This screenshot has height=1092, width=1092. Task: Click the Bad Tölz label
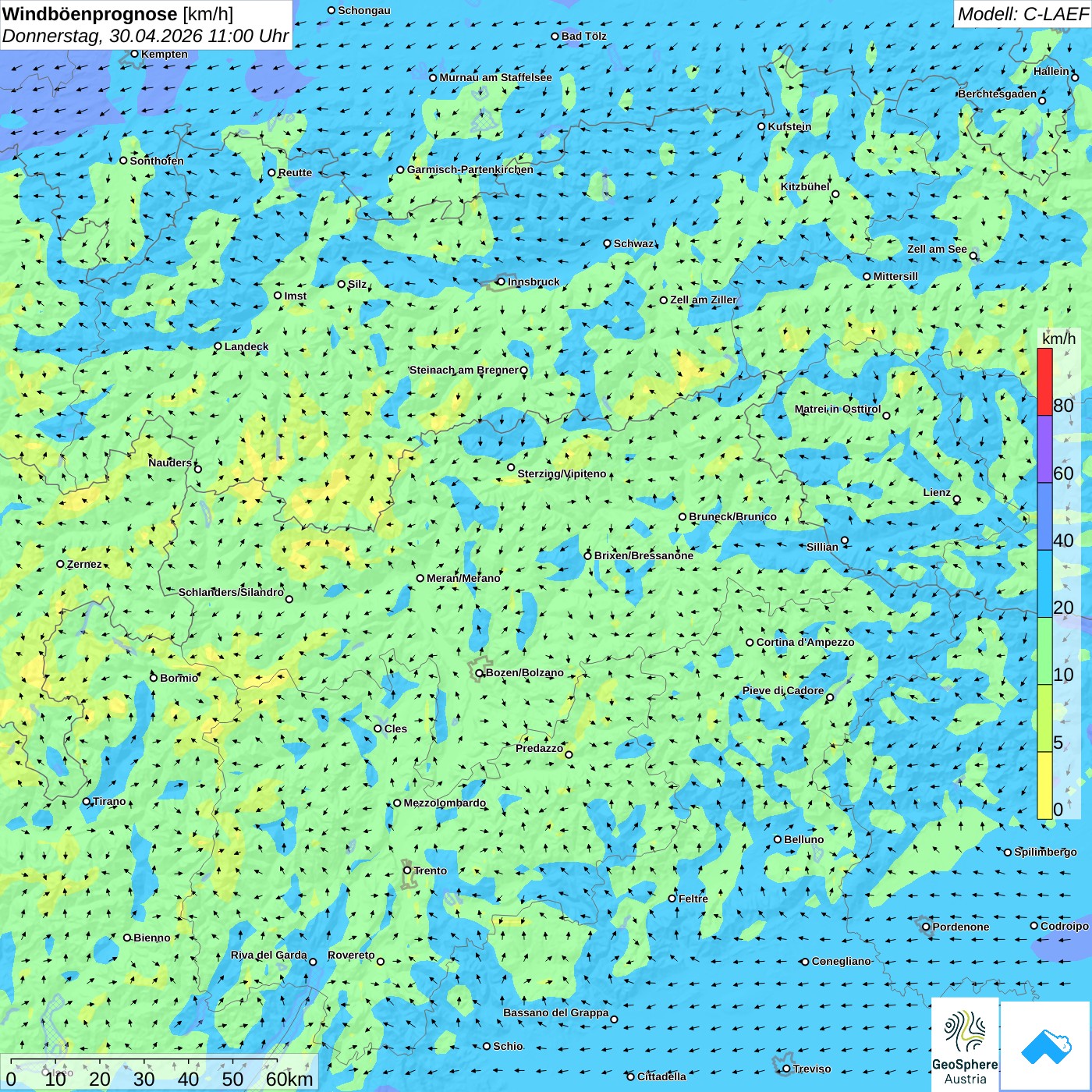pyautogui.click(x=583, y=36)
